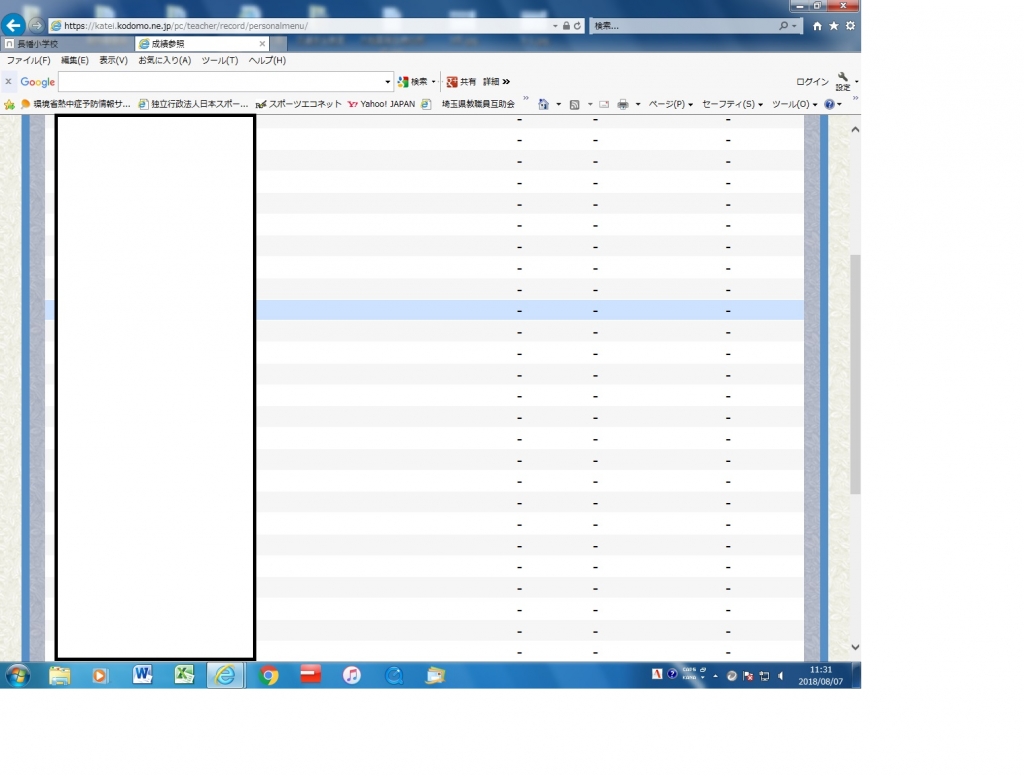Open 独立行政法人日本スポー... bookmark

193,104
